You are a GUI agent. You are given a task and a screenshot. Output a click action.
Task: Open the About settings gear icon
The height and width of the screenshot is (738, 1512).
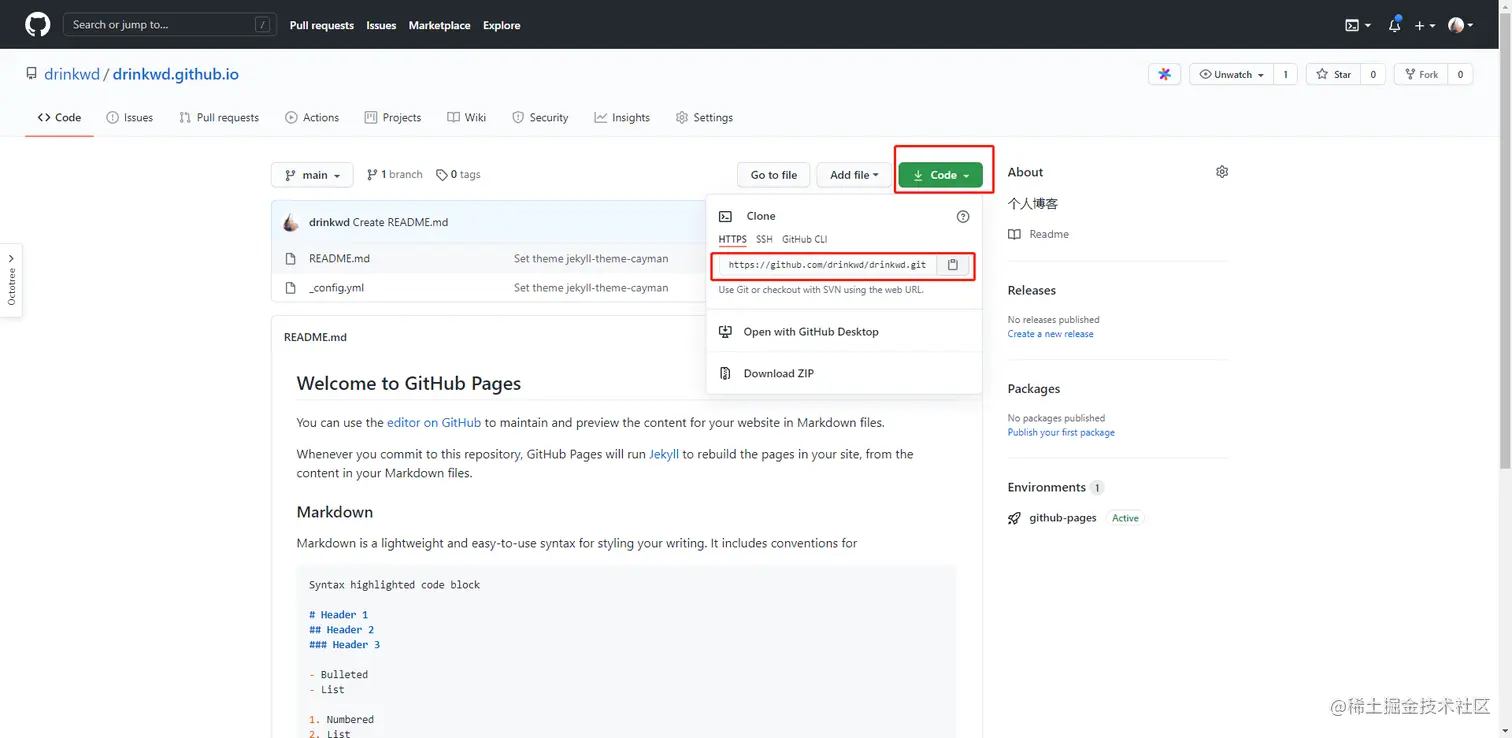[x=1221, y=172]
